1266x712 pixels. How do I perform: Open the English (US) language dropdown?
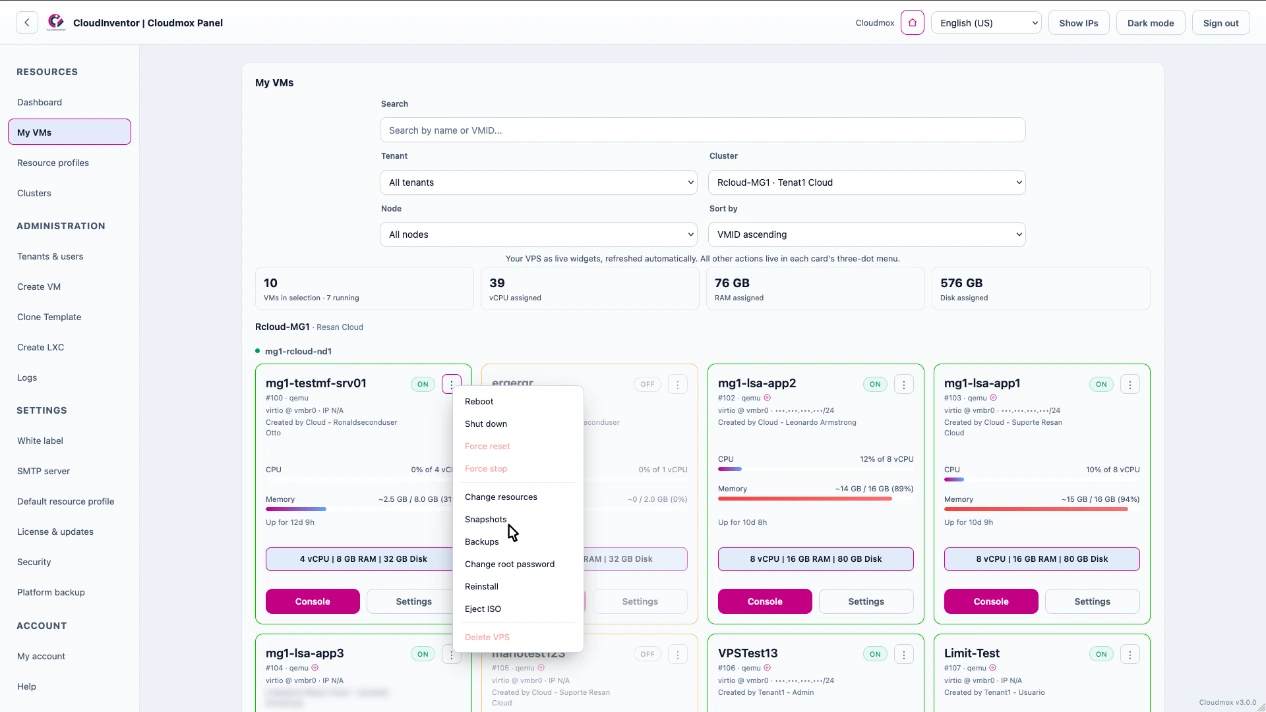point(986,23)
